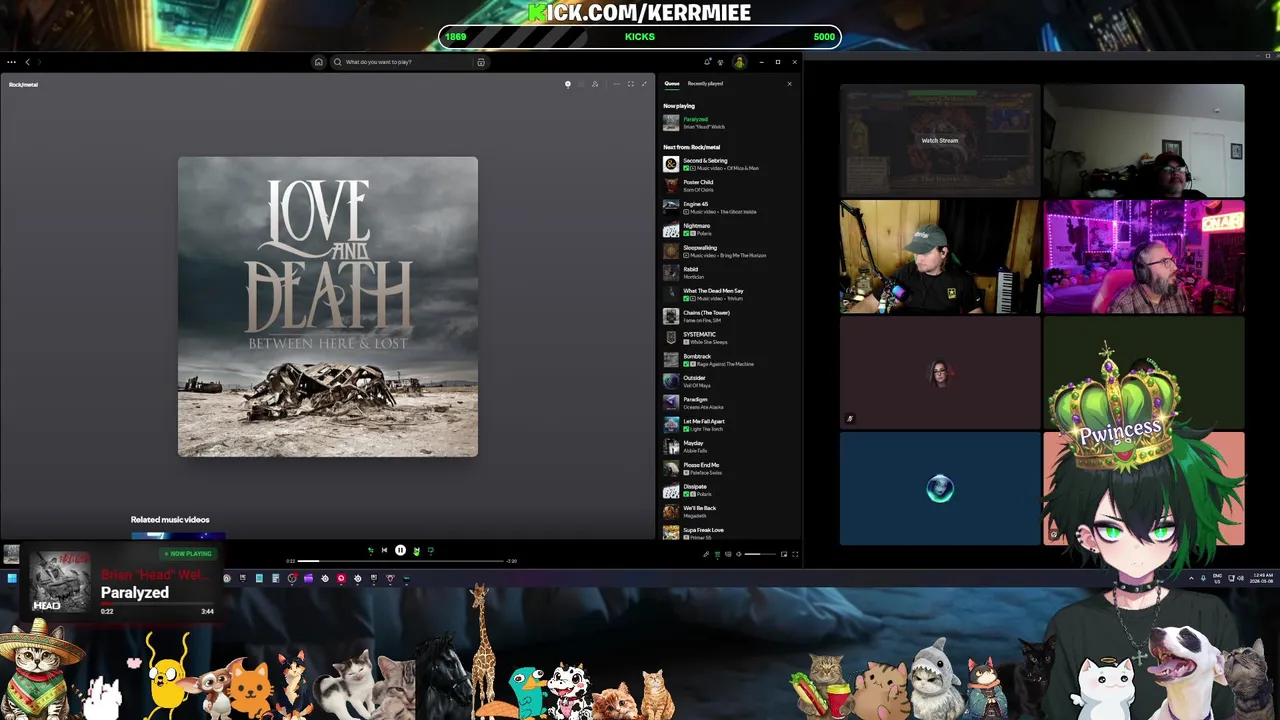Screen dimensions: 1280x720
Task: Click the 'Watch Stream' tile
Action: 940,141
